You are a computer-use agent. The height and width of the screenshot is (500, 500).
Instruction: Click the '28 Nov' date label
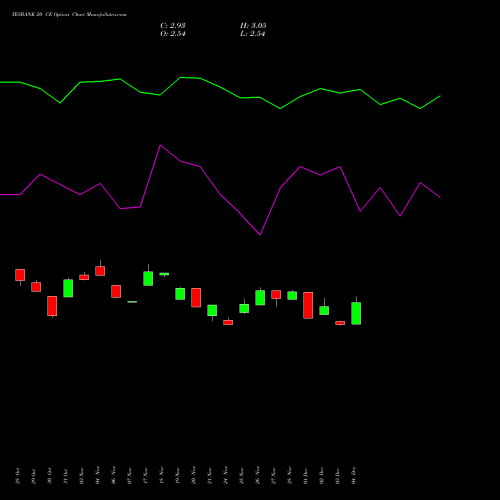[x=289, y=475]
